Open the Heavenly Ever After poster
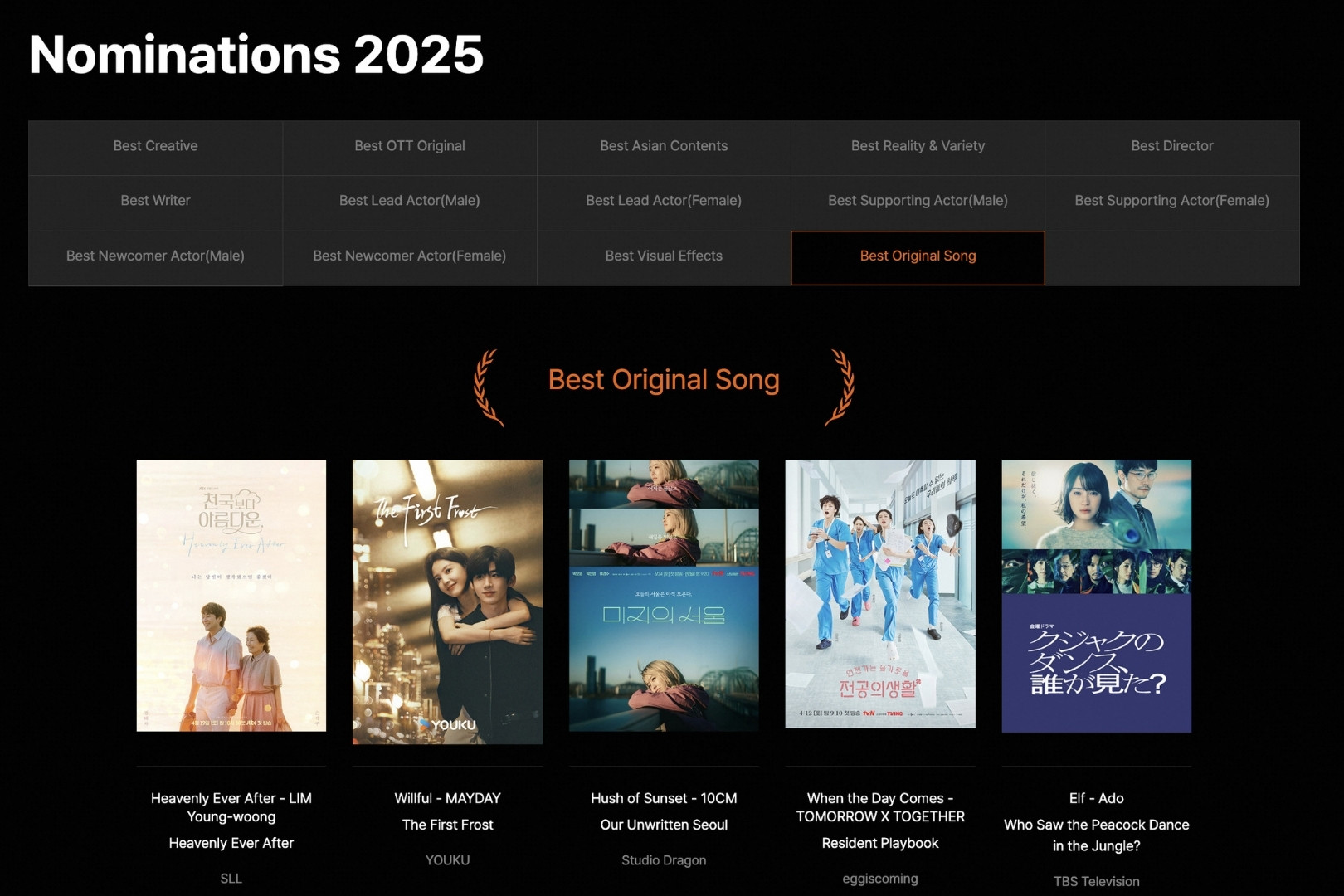This screenshot has width=1344, height=896. 231,596
